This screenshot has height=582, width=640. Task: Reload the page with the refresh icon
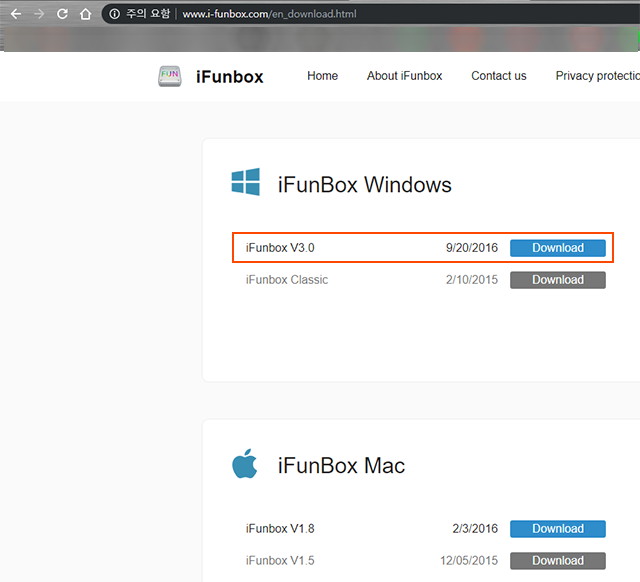click(x=62, y=14)
